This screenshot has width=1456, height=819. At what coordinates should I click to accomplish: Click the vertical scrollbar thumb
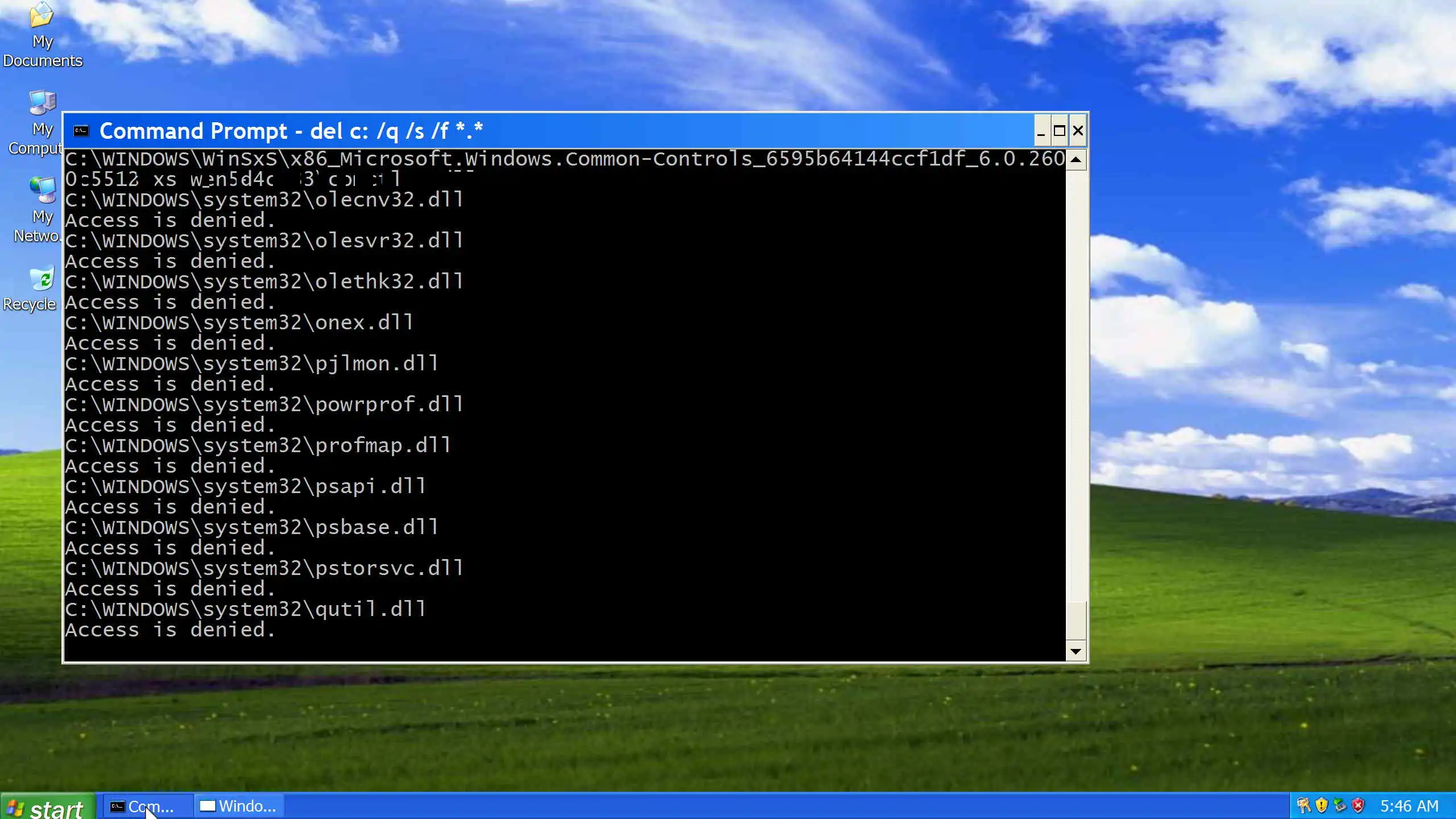pyautogui.click(x=1076, y=620)
